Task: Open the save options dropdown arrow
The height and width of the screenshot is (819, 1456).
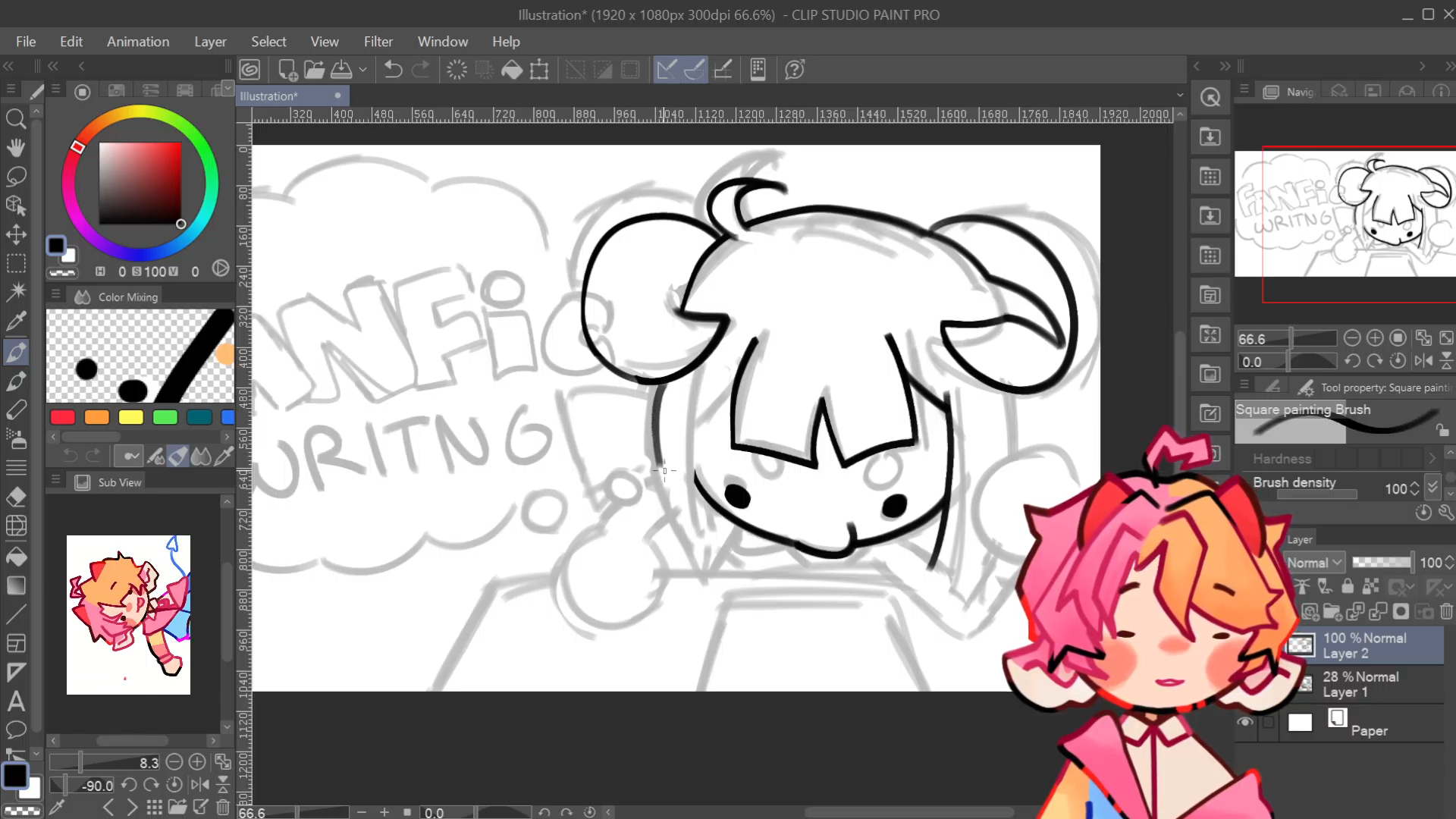Action: tap(363, 70)
